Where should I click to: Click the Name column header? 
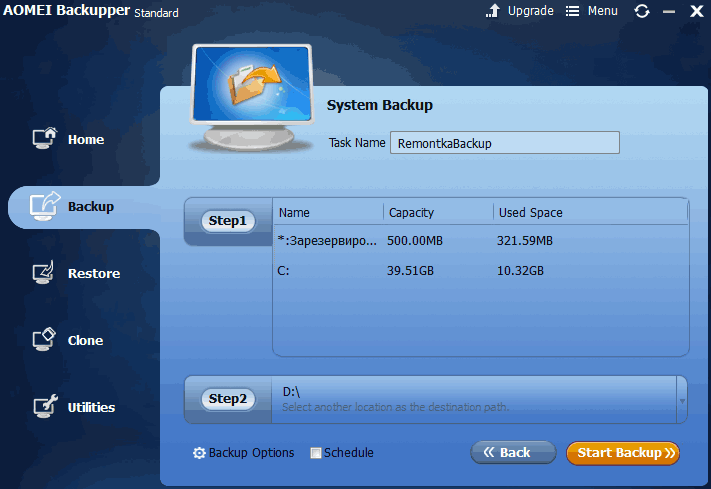point(329,212)
